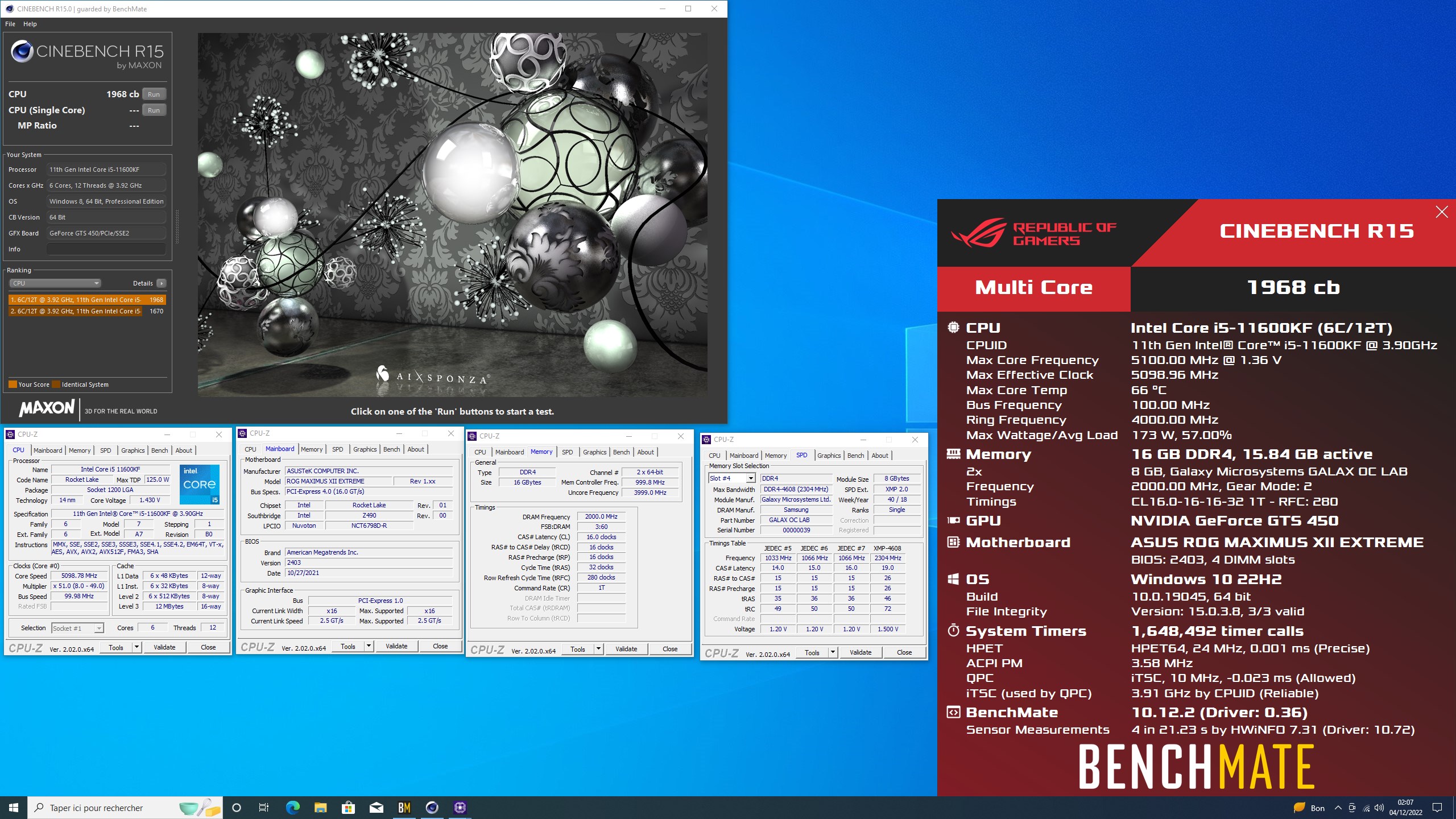Open SPD tab in CPU-Z CPU window

(106, 450)
